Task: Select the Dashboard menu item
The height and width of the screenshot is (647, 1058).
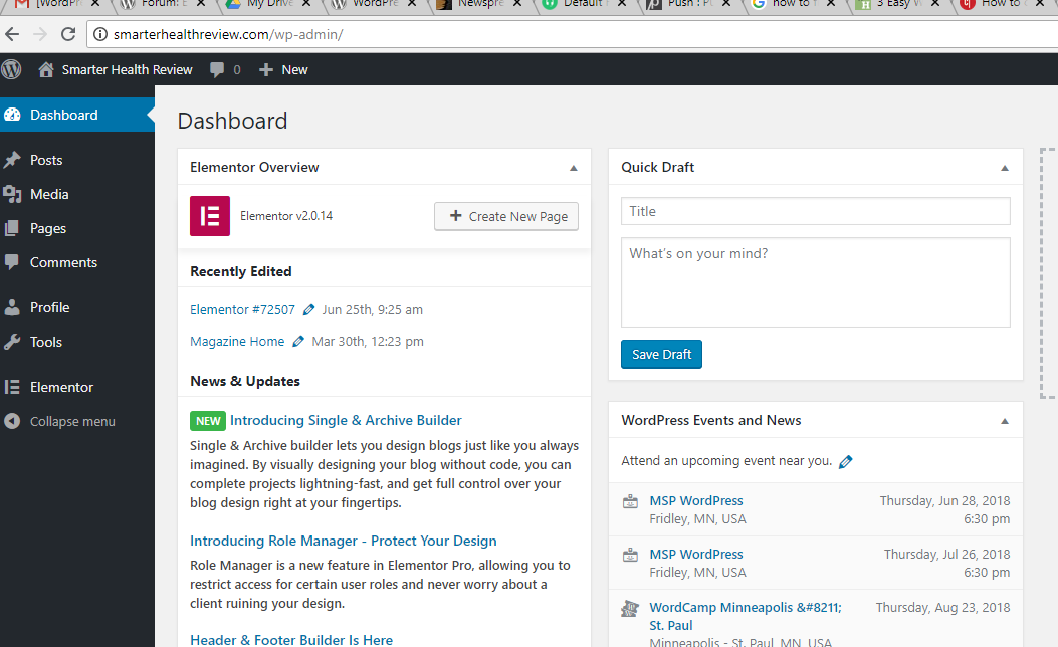Action: 78,115
